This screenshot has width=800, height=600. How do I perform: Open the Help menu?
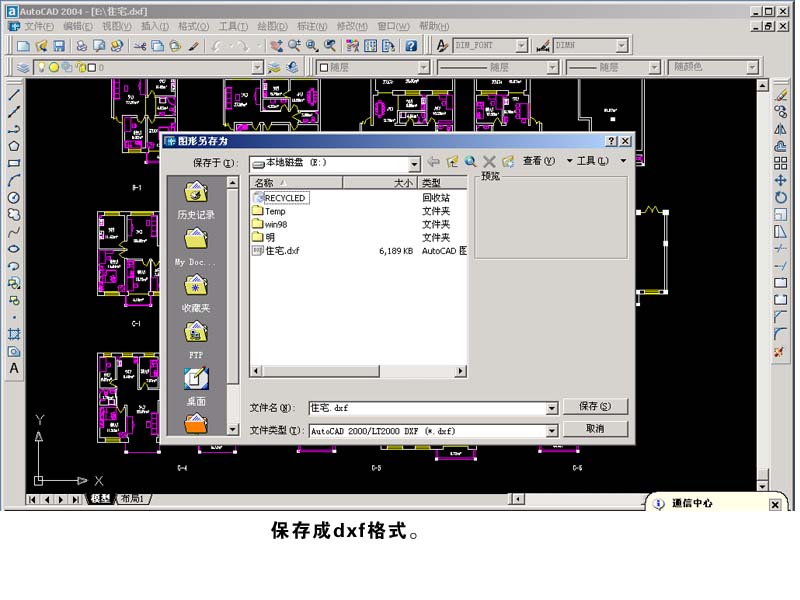coord(434,26)
